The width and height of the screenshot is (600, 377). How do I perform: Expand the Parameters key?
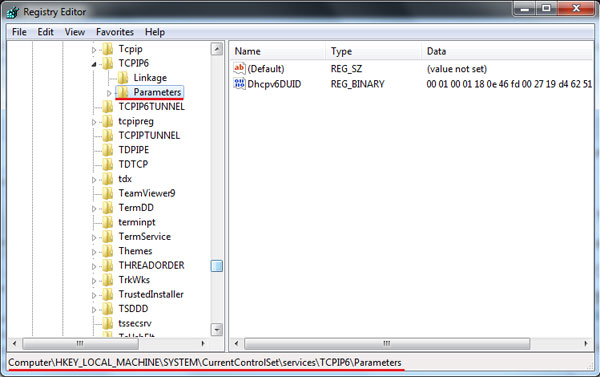[109, 93]
